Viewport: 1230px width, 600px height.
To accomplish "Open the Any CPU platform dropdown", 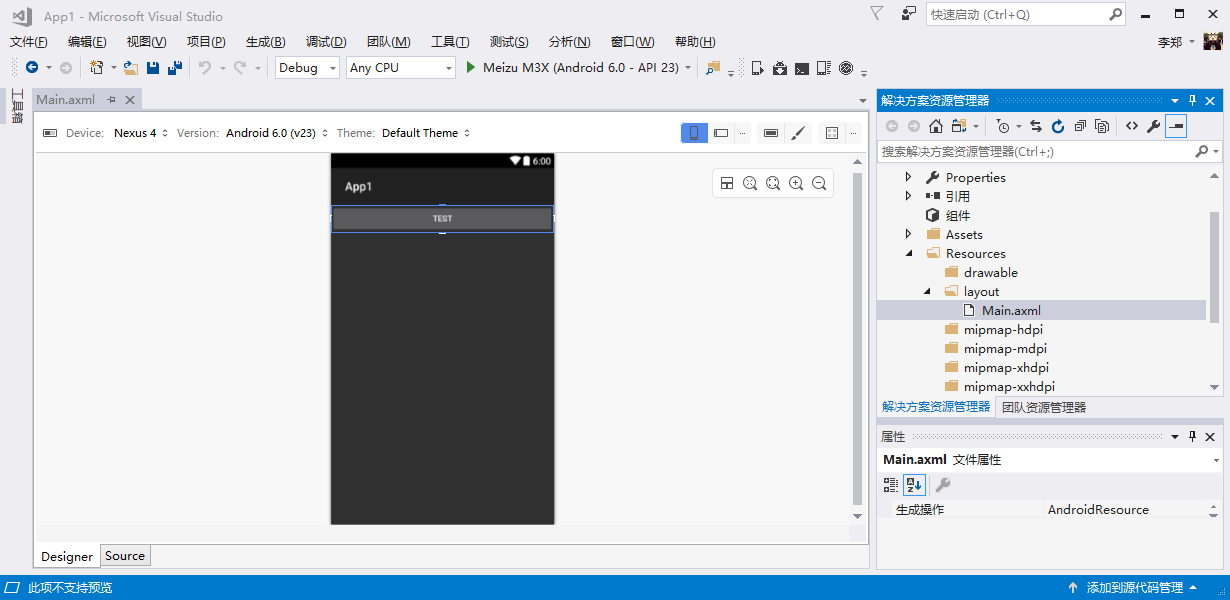I will (400, 68).
